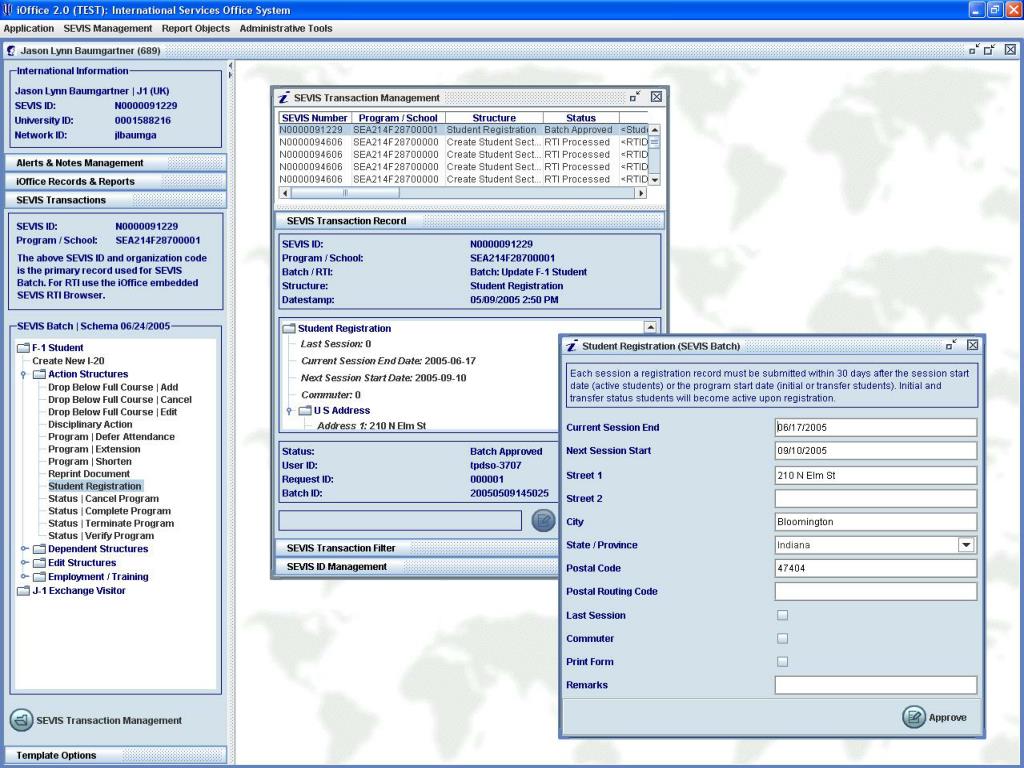1024x768 pixels.
Task: Select Status | Terminate Program item
Action: (111, 524)
